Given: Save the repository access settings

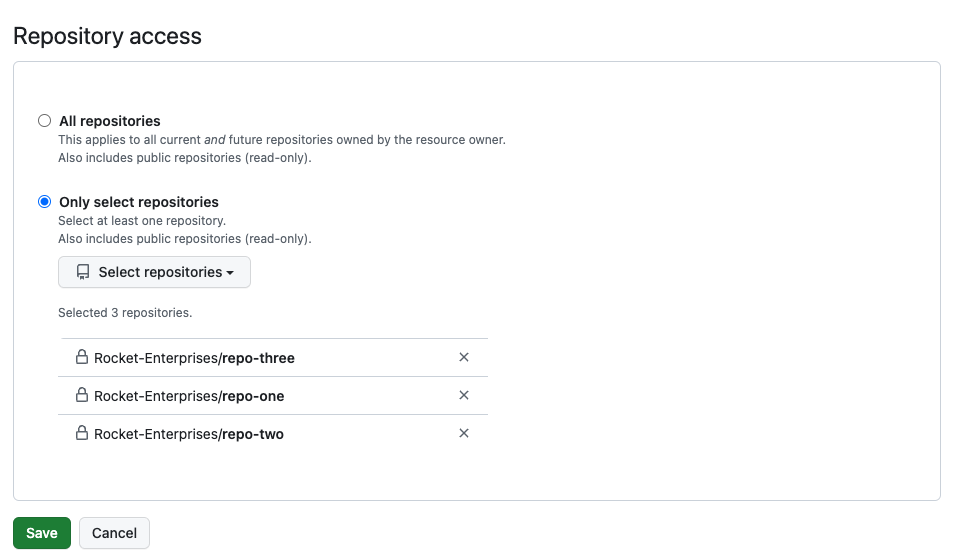Looking at the screenshot, I should pos(42,533).
